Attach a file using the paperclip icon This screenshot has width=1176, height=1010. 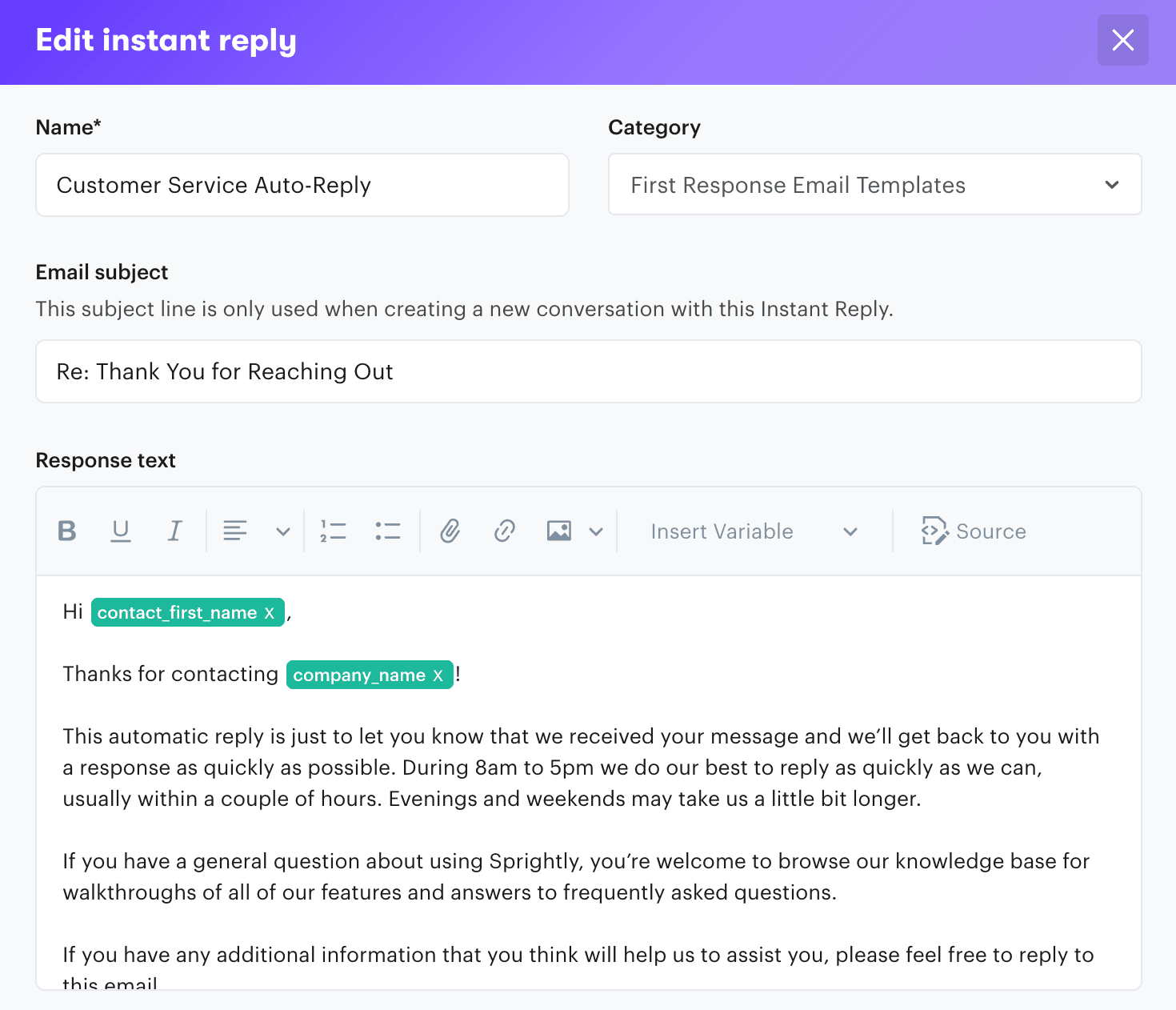tap(450, 531)
